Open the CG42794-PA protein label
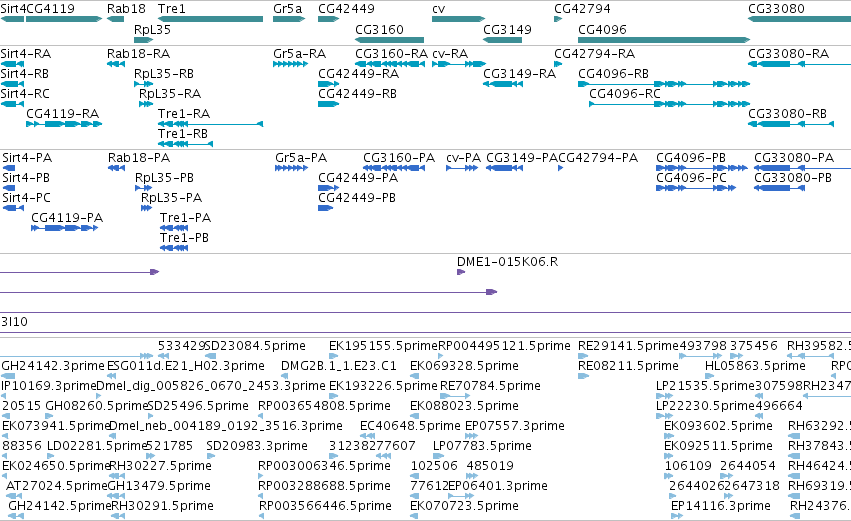Screen dimensions: 851x521 point(598,158)
